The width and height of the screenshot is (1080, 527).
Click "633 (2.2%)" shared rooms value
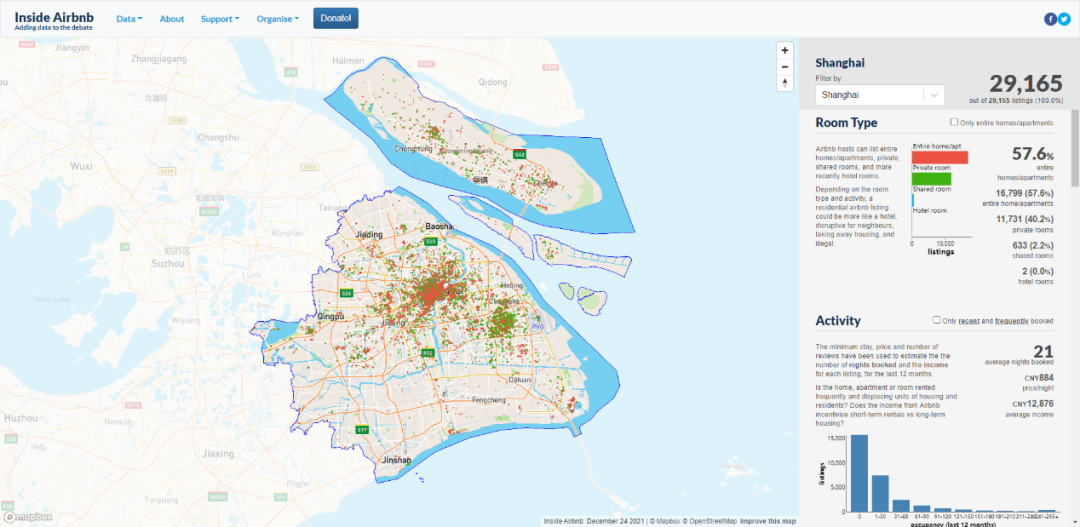(1031, 246)
